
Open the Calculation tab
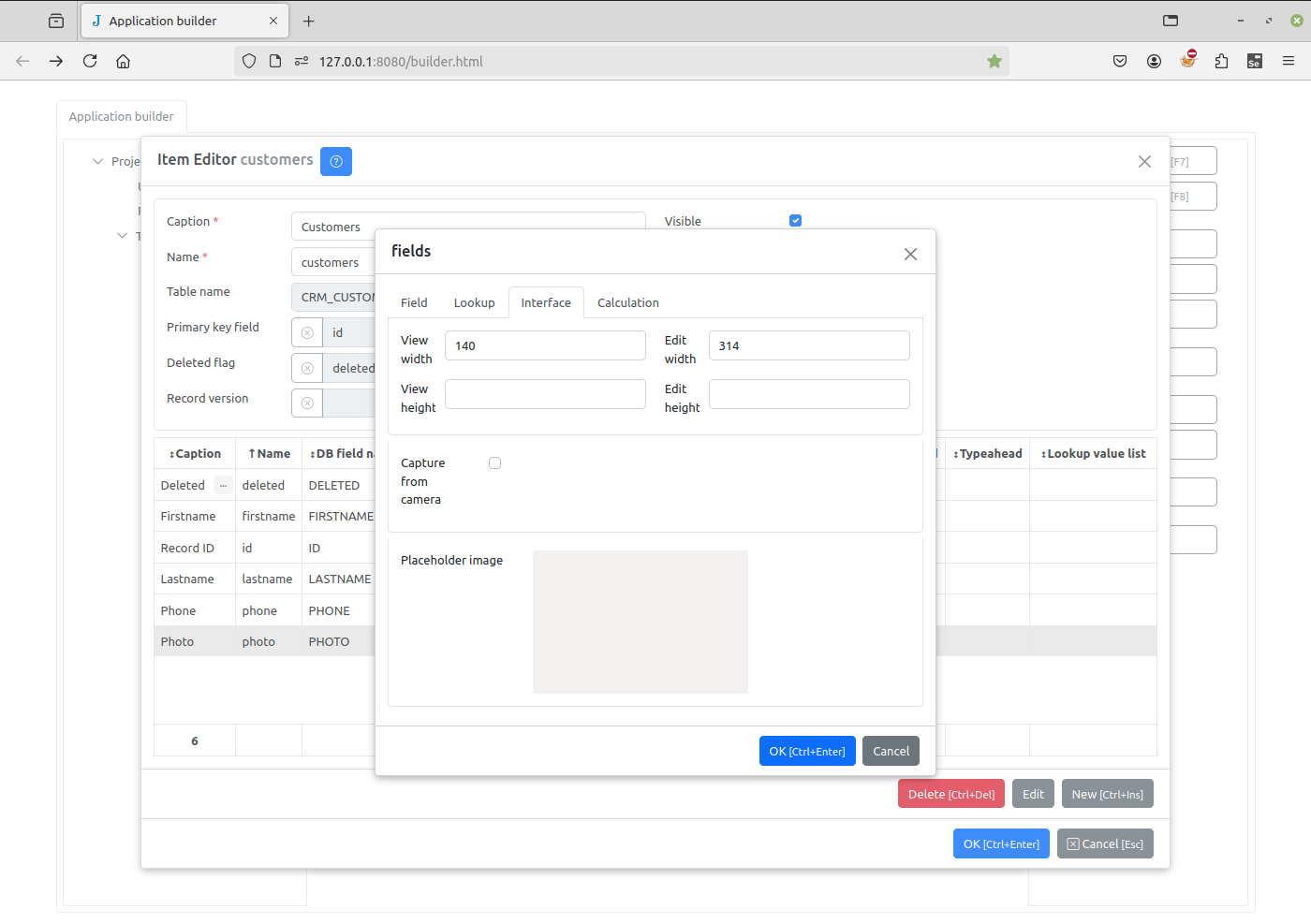click(627, 302)
